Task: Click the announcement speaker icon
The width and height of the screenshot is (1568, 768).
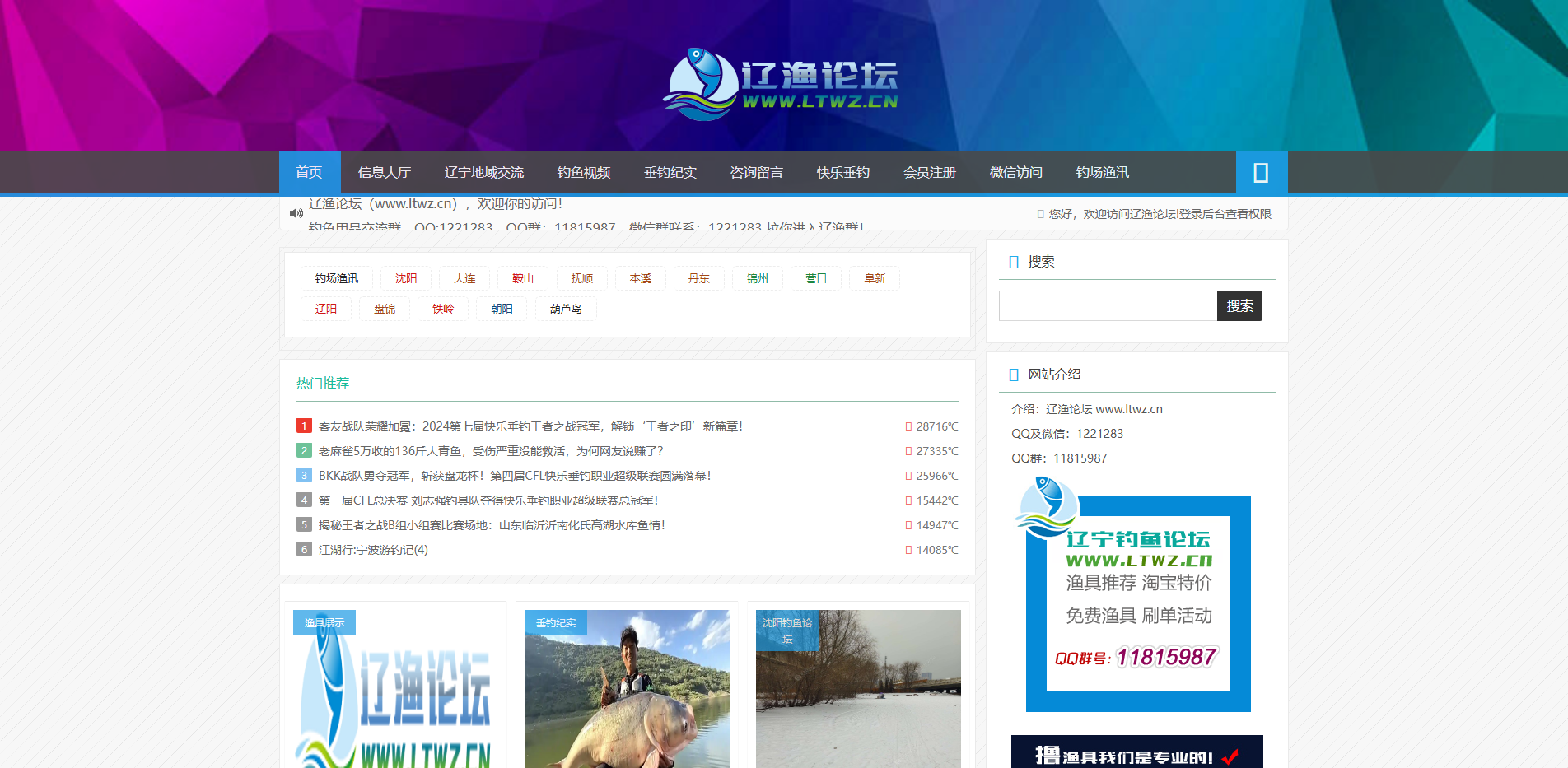Action: tap(296, 212)
